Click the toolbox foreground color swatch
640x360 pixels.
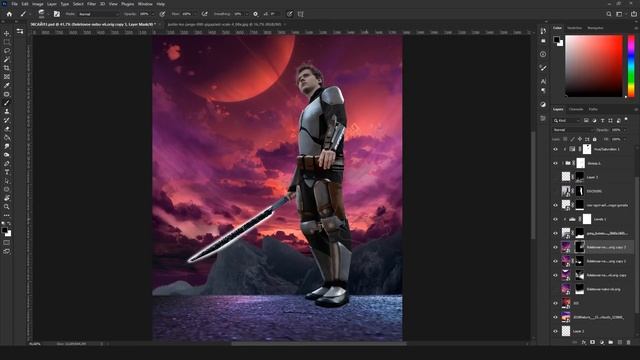pyautogui.click(x=4, y=231)
